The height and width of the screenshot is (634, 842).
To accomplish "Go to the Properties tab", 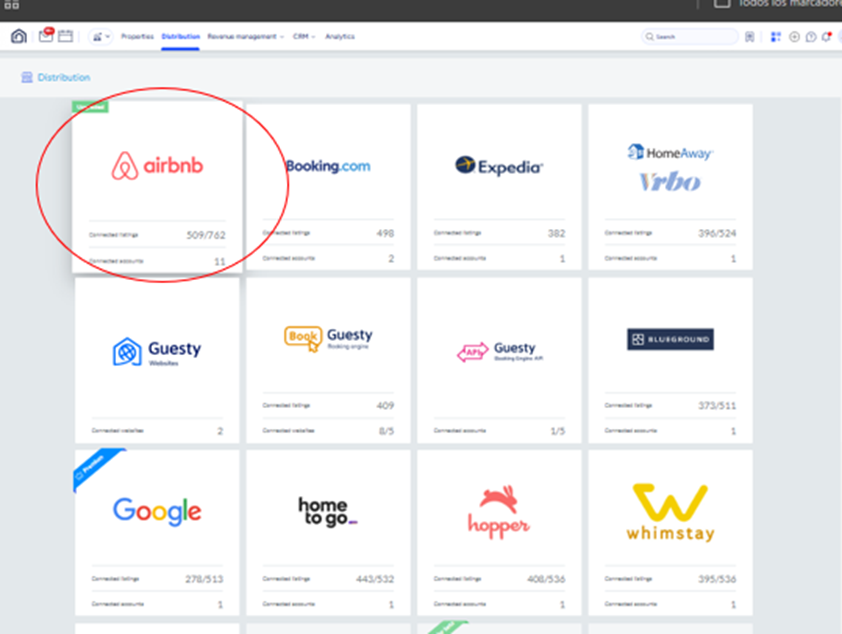I will click(x=137, y=37).
